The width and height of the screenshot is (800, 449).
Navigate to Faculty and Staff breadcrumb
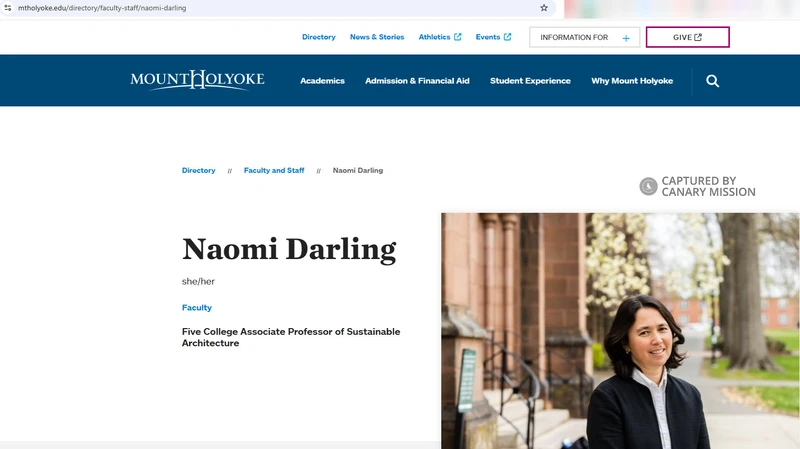(274, 171)
